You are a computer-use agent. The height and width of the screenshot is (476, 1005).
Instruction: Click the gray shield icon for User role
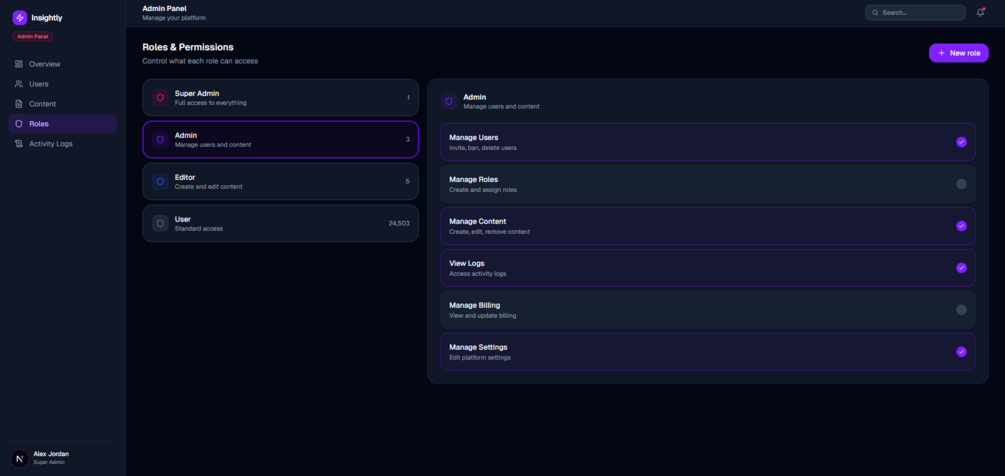(160, 223)
